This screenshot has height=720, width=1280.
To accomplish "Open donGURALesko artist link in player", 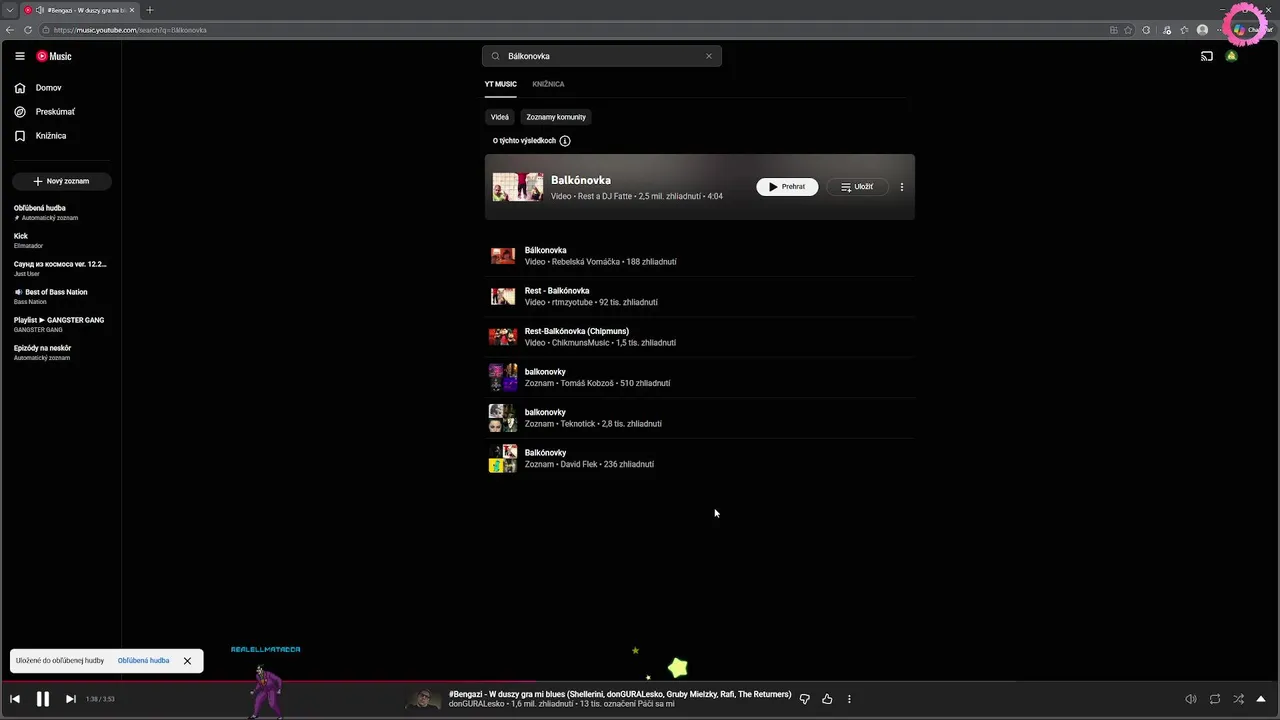I will pos(477,704).
